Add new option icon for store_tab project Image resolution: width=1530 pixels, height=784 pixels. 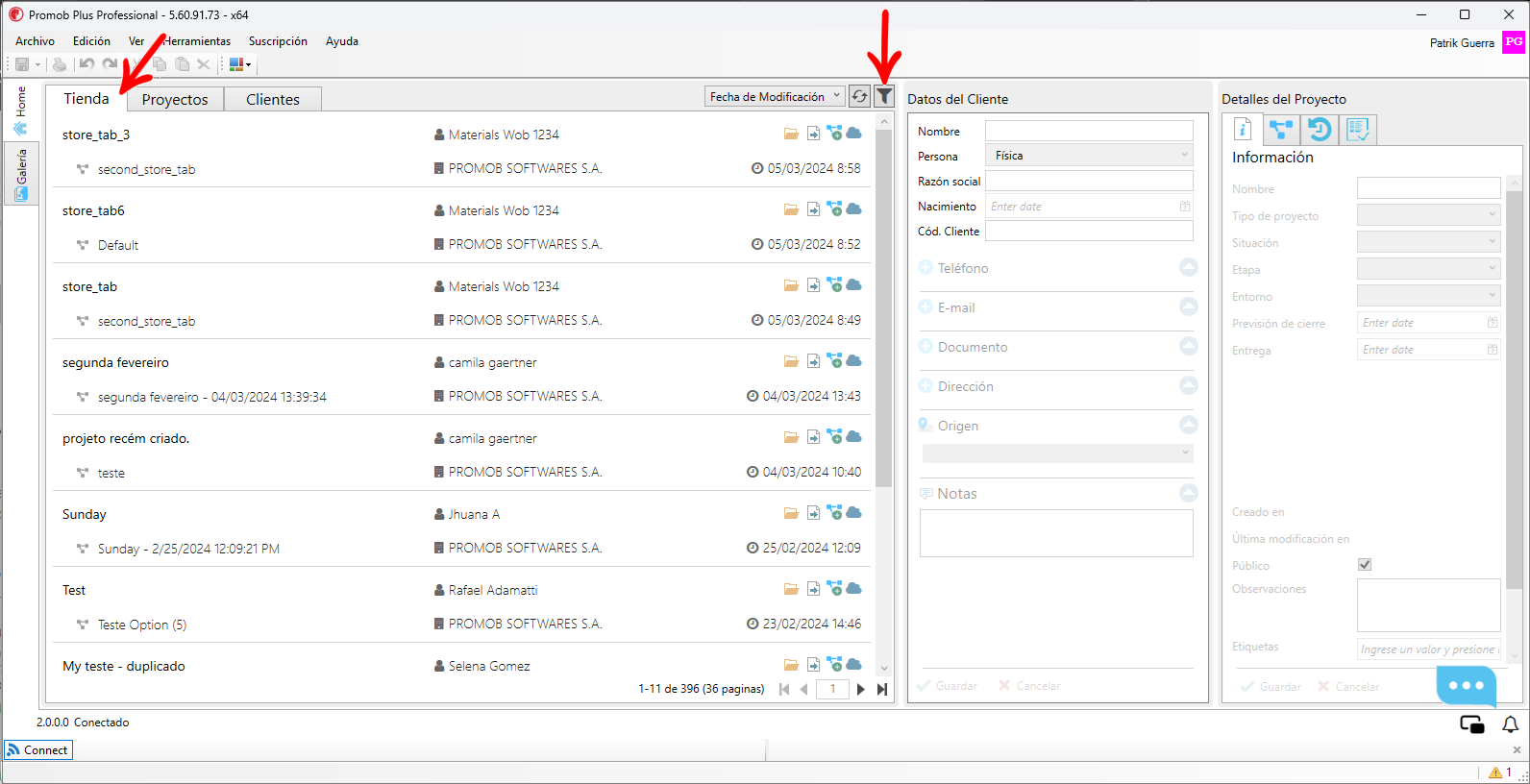(834, 285)
